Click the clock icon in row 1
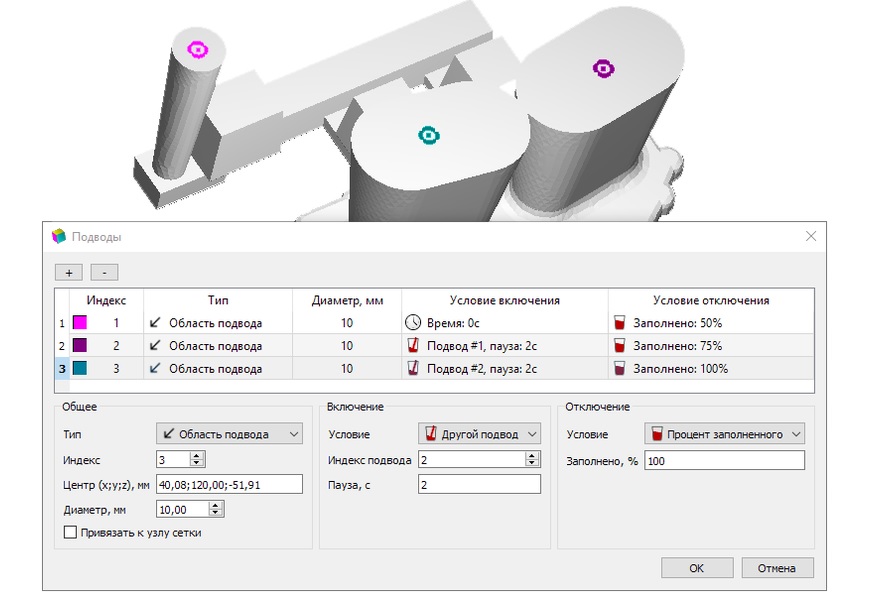This screenshot has width=869, height=593. pos(414,323)
